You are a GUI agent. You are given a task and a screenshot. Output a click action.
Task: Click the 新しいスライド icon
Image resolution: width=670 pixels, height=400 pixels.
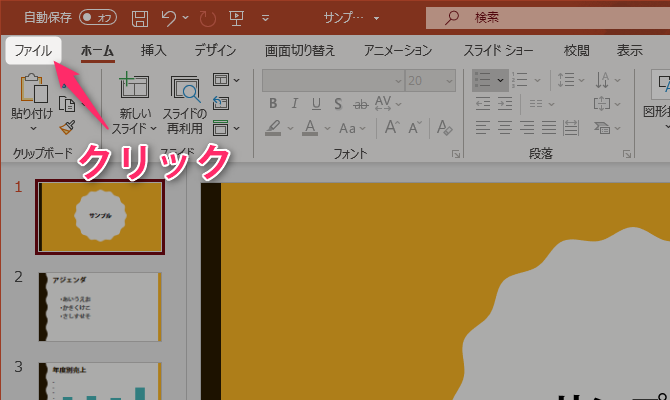(134, 85)
